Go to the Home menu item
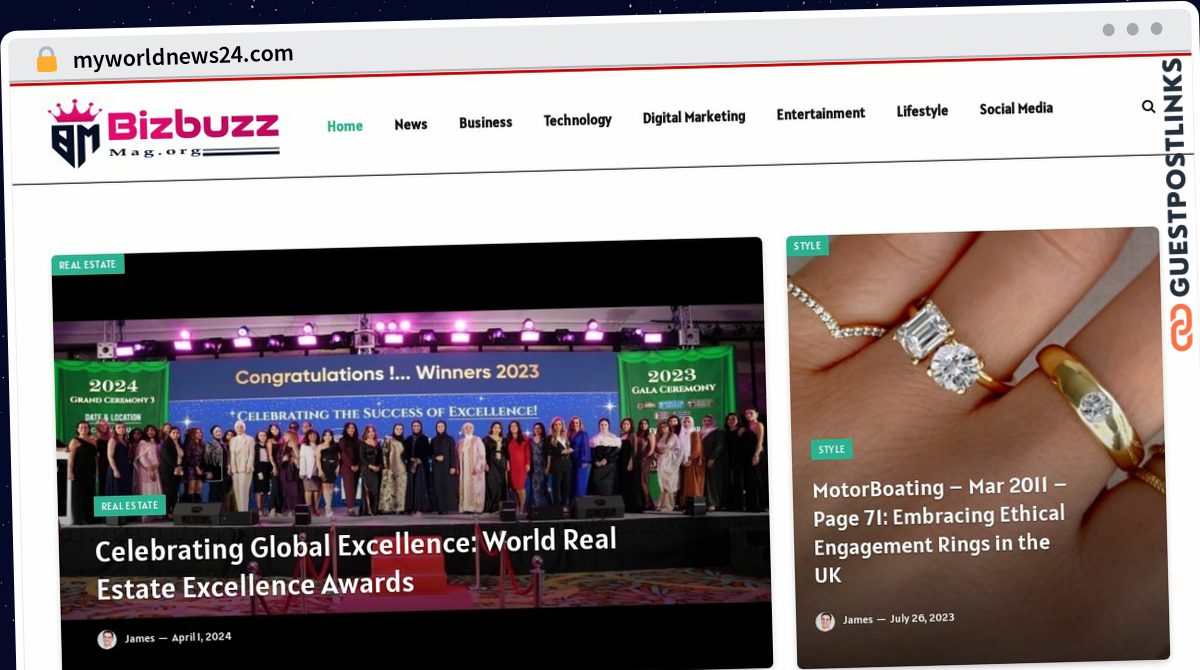Viewport: 1200px width, 670px height. tap(345, 126)
